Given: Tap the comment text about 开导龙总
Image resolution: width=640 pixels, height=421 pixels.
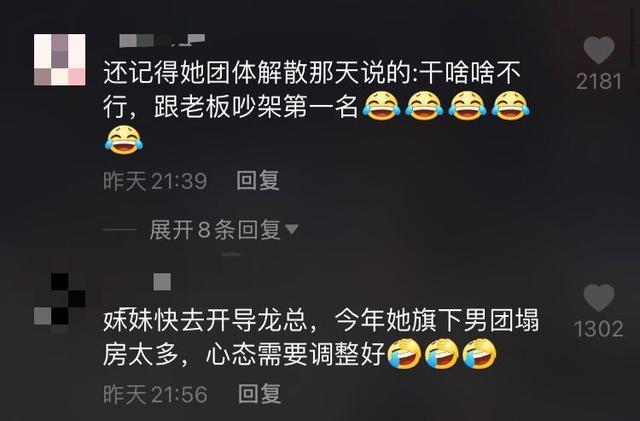Looking at the screenshot, I should (321, 337).
